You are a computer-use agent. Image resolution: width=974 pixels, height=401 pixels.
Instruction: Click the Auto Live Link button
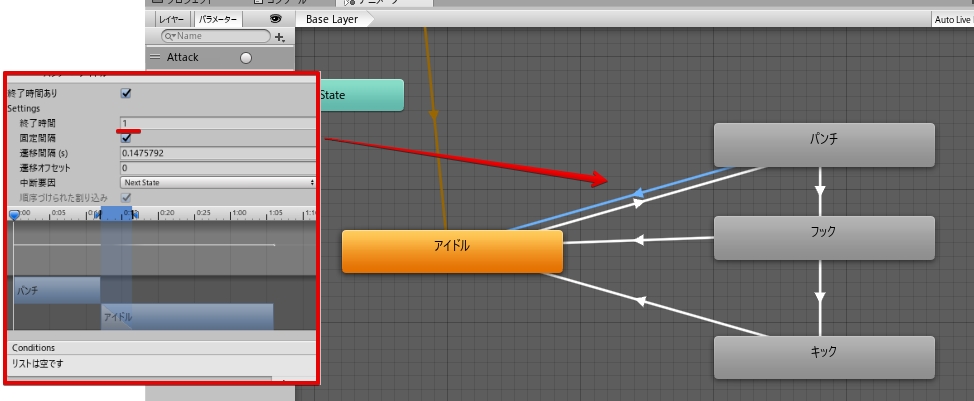pyautogui.click(x=953, y=20)
